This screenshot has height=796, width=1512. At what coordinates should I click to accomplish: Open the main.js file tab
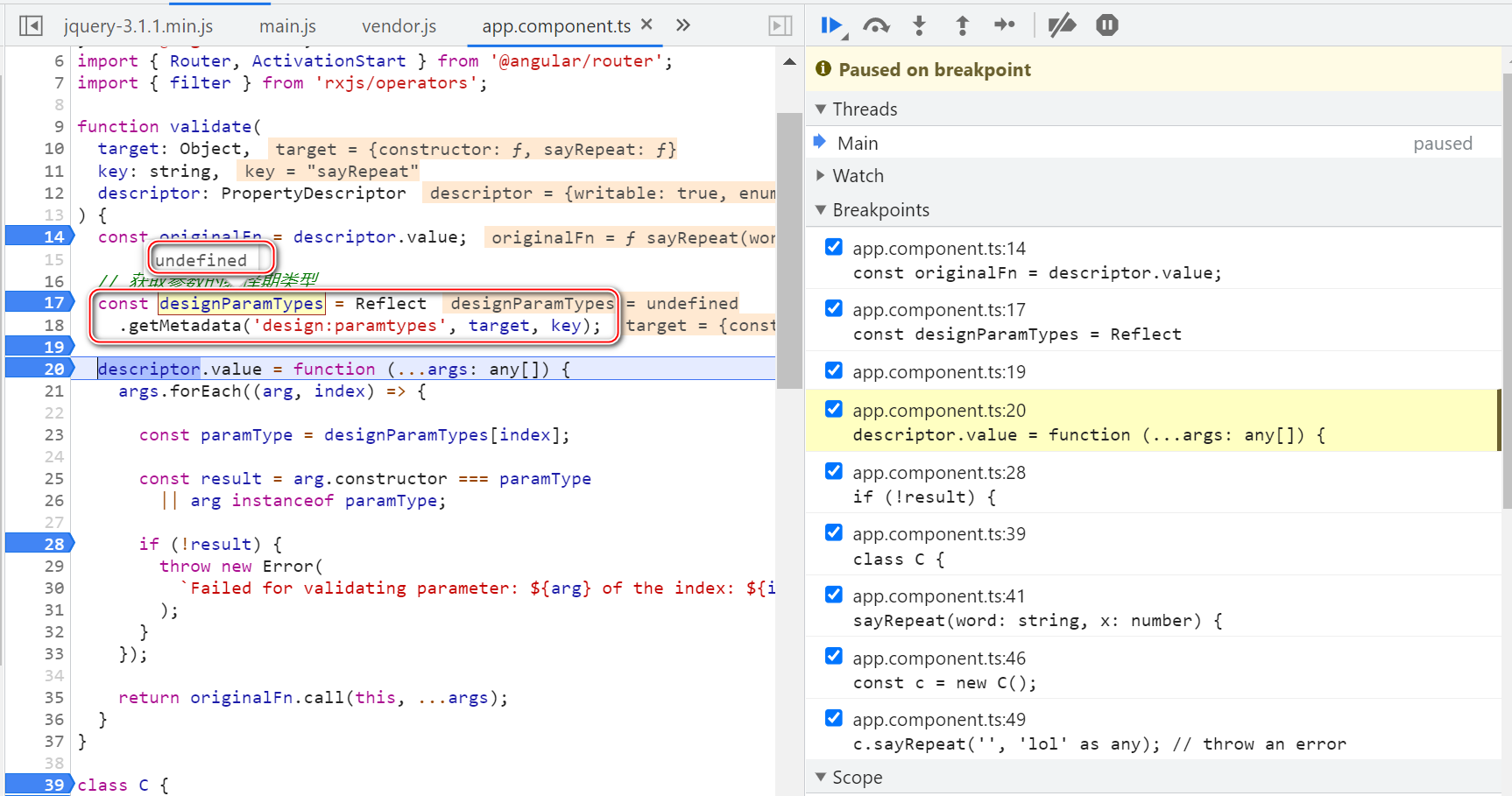tap(286, 25)
